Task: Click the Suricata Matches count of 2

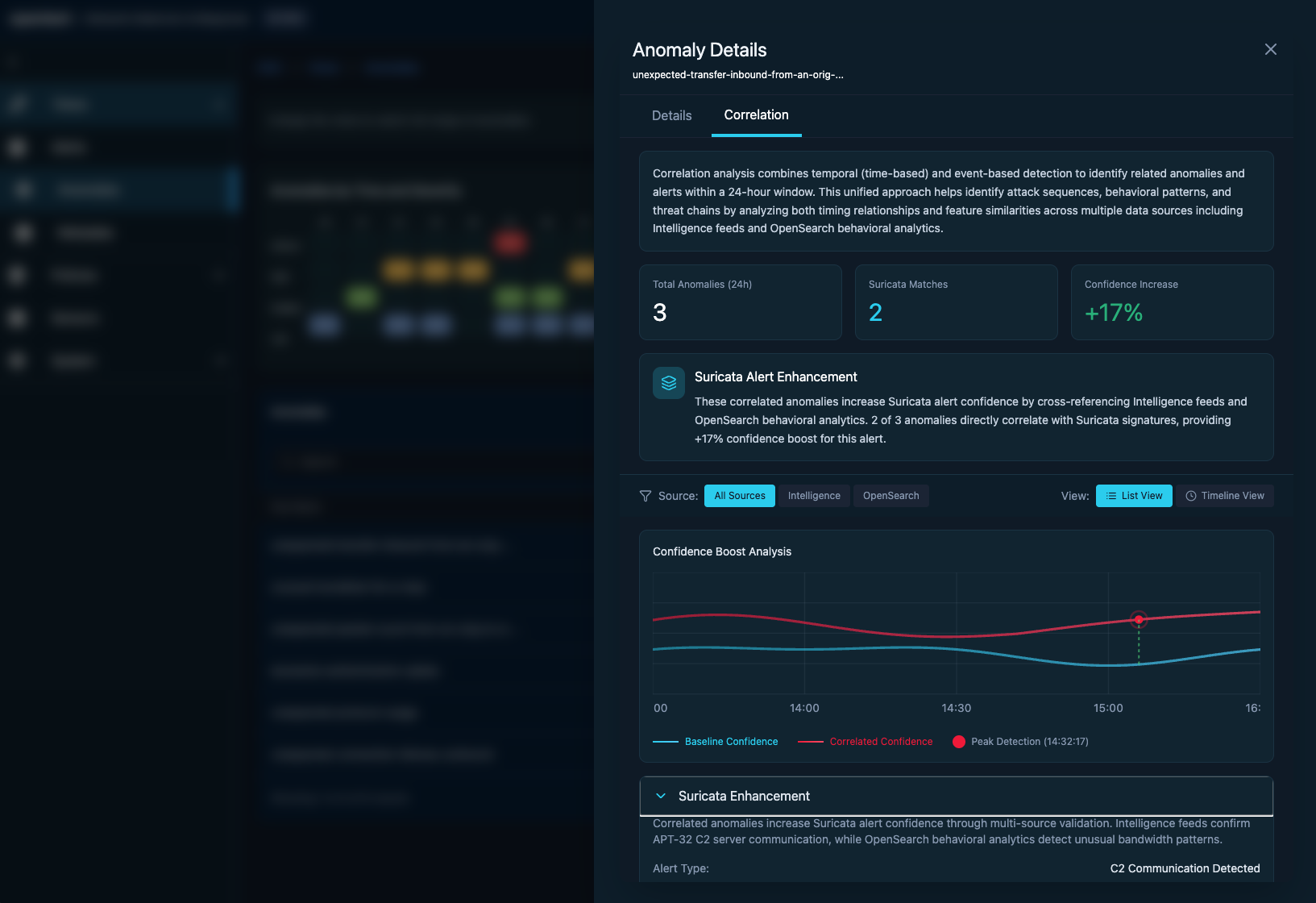Action: pos(875,313)
